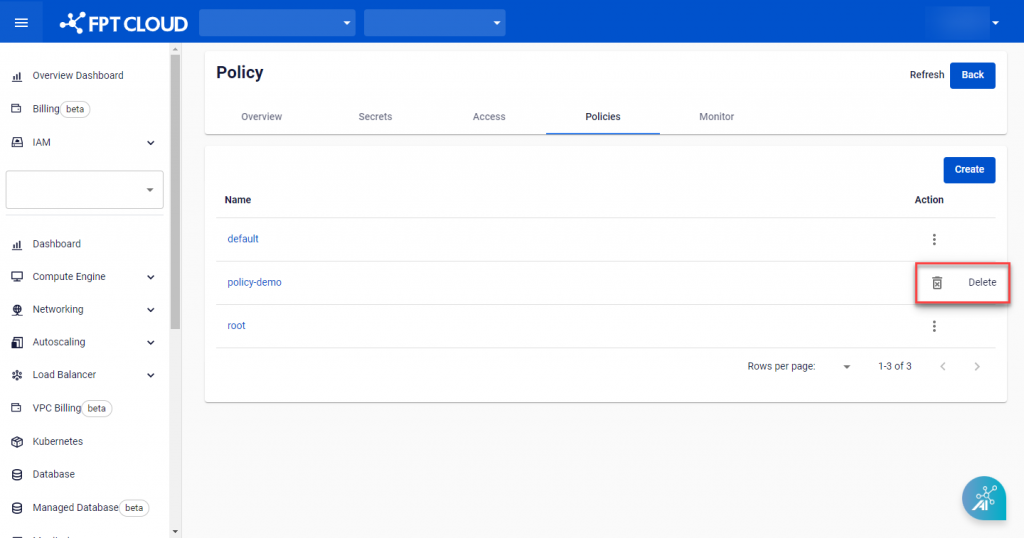Click the Load Balancer sidebar icon
This screenshot has height=538, width=1024.
coord(17,375)
